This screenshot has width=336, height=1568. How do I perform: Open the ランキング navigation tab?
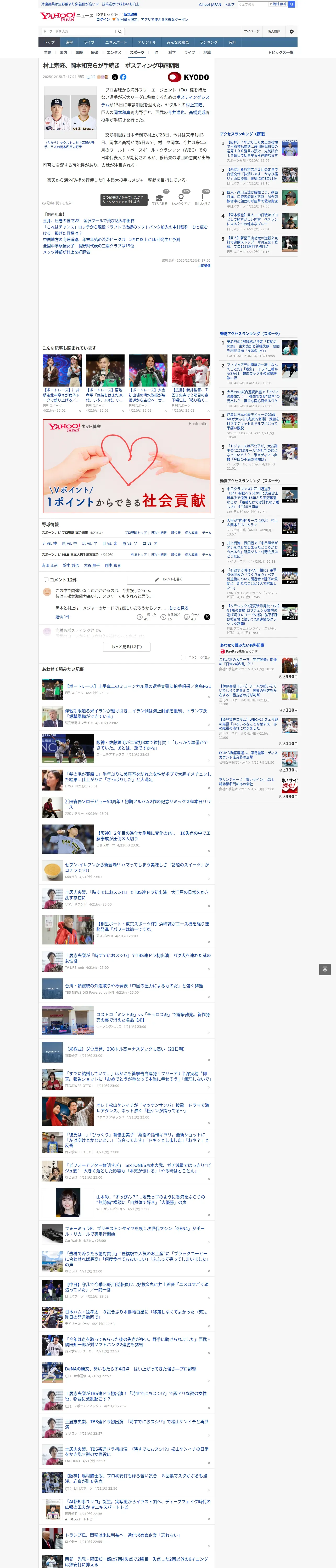pyautogui.click(x=209, y=43)
